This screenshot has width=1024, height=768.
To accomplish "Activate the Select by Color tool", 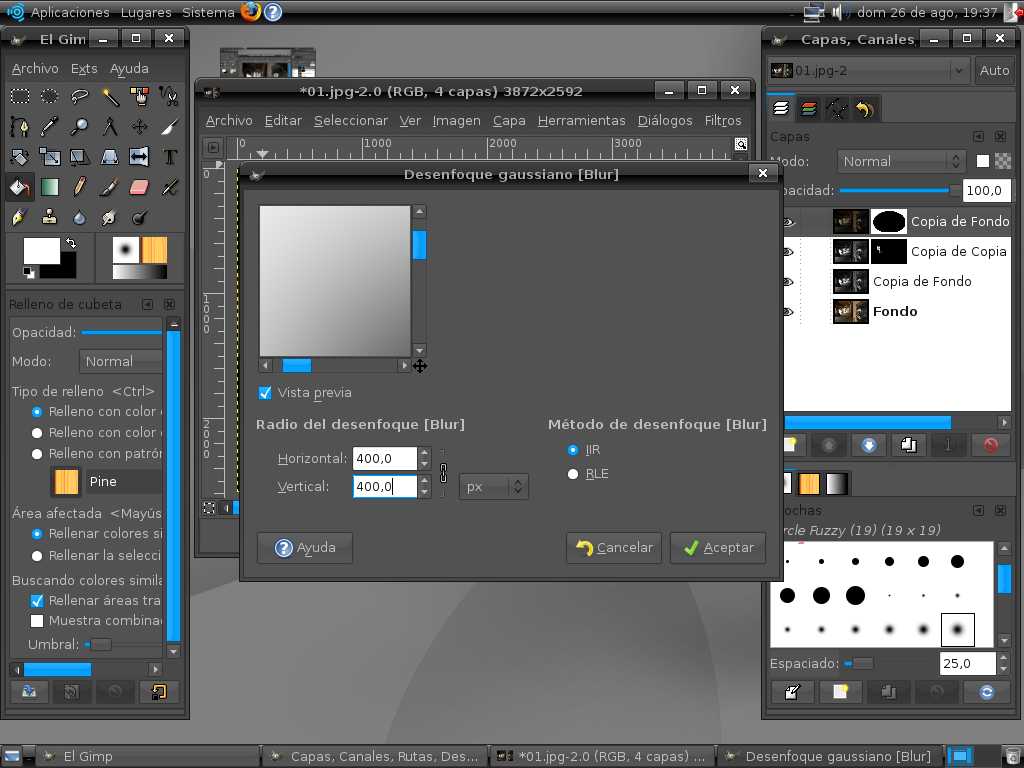I will (x=140, y=97).
